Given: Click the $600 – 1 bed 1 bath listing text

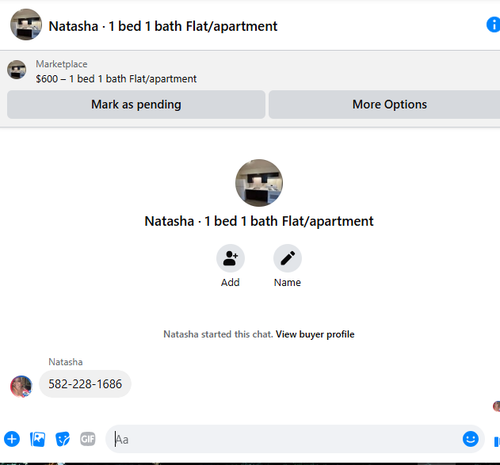Looking at the screenshot, I should click(116, 79).
